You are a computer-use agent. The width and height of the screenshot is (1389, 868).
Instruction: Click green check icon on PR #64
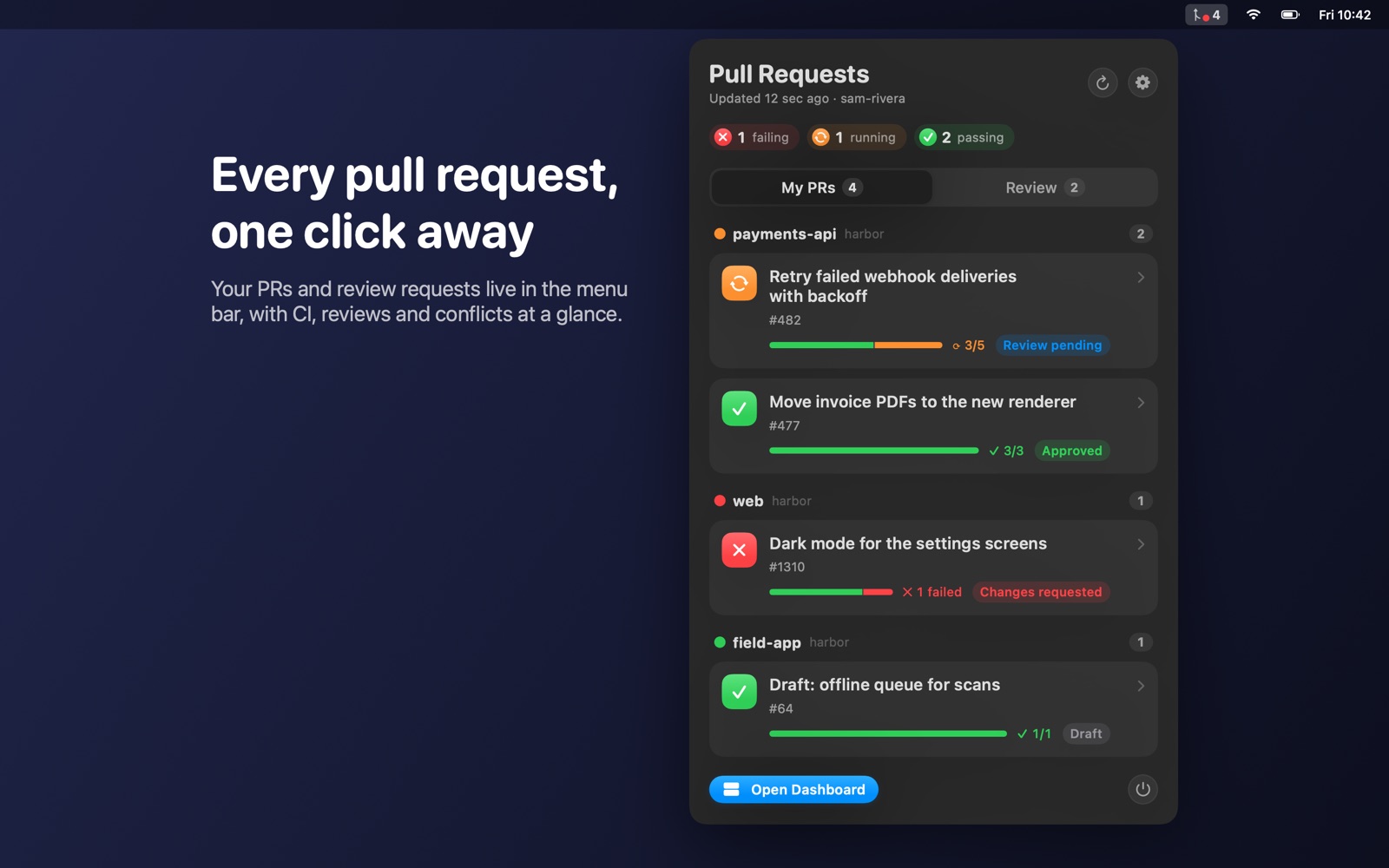point(739,692)
